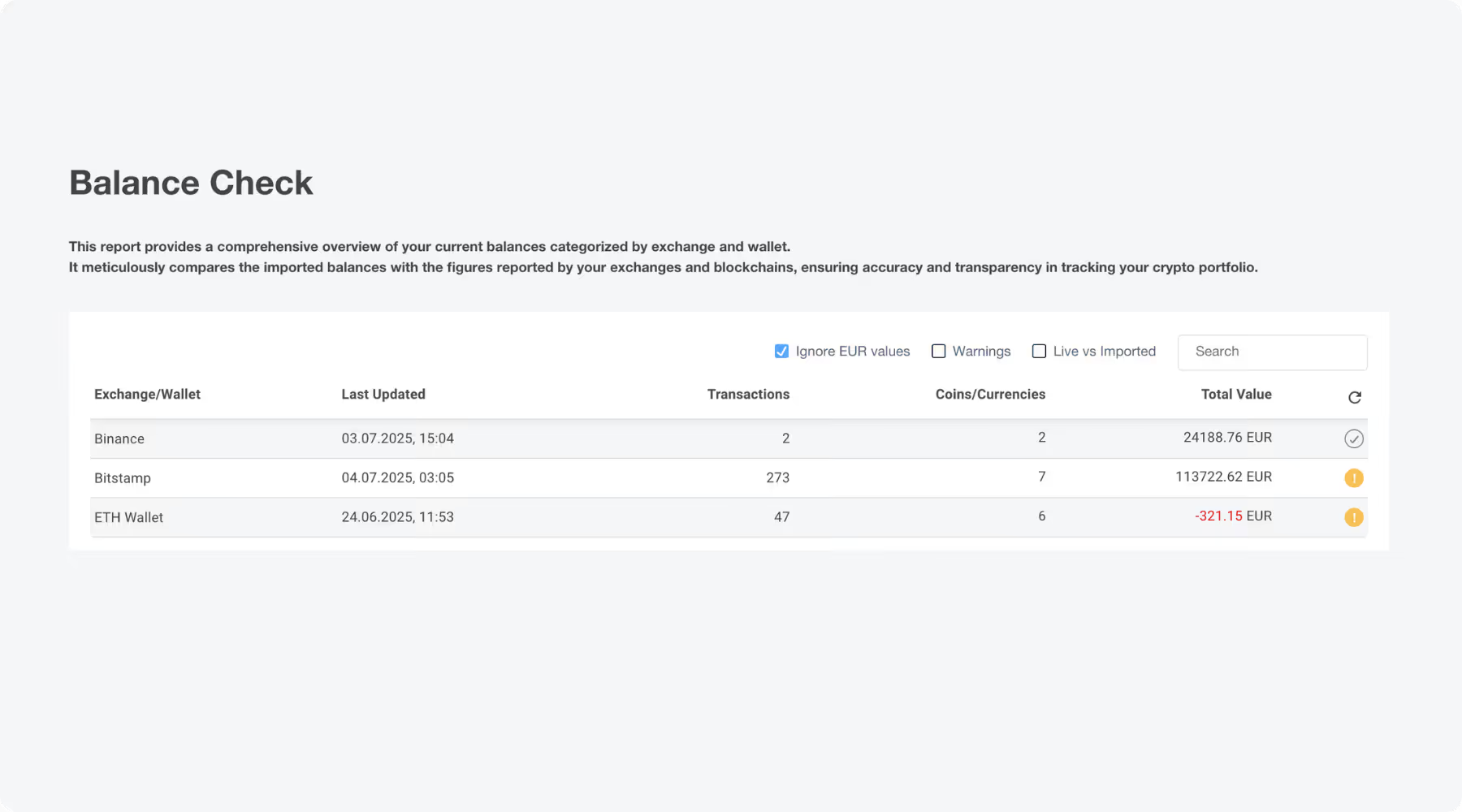Uncheck the Ignore EUR values checkbox
This screenshot has height=812, width=1462.
pos(781,351)
